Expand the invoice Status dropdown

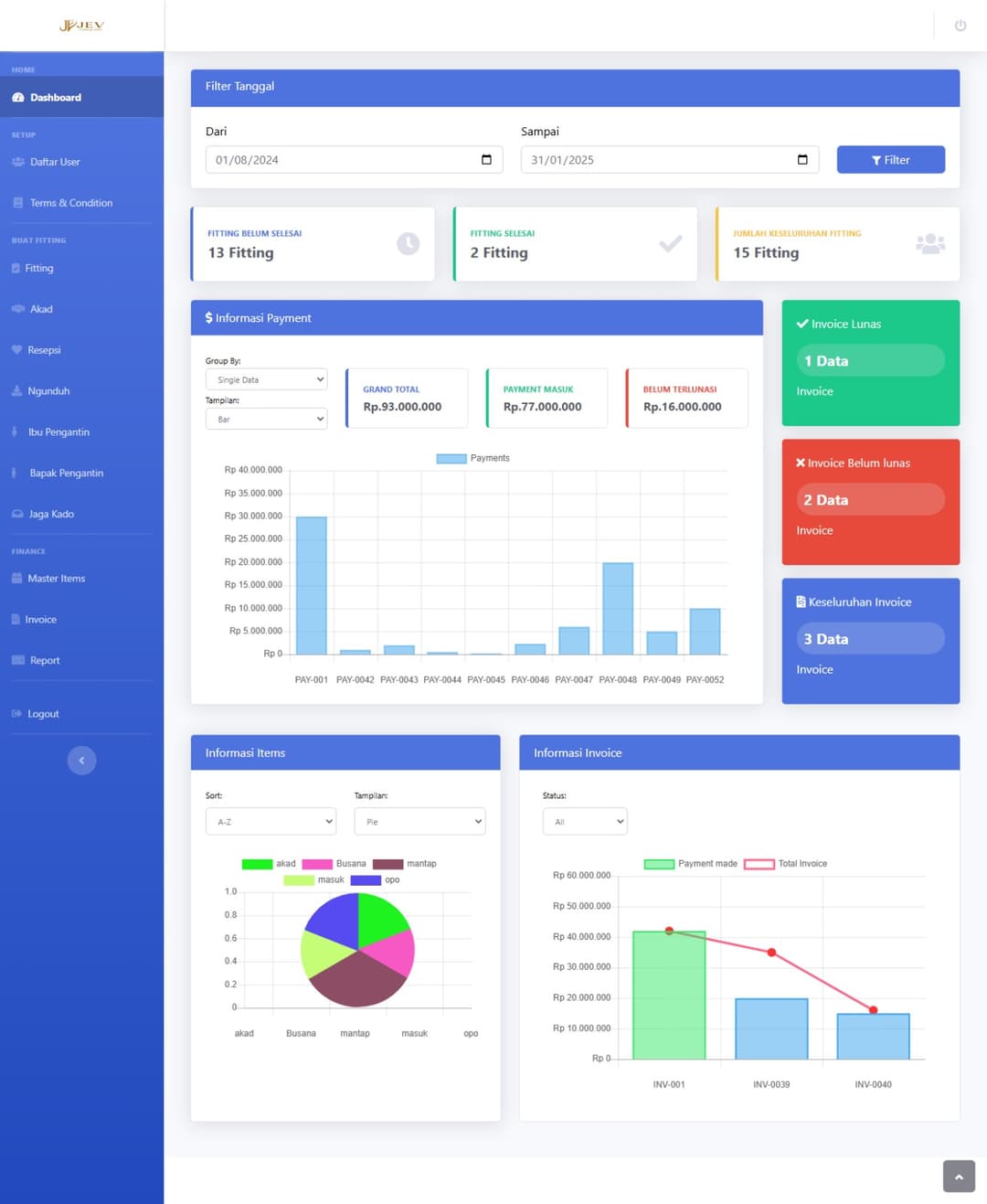[584, 822]
